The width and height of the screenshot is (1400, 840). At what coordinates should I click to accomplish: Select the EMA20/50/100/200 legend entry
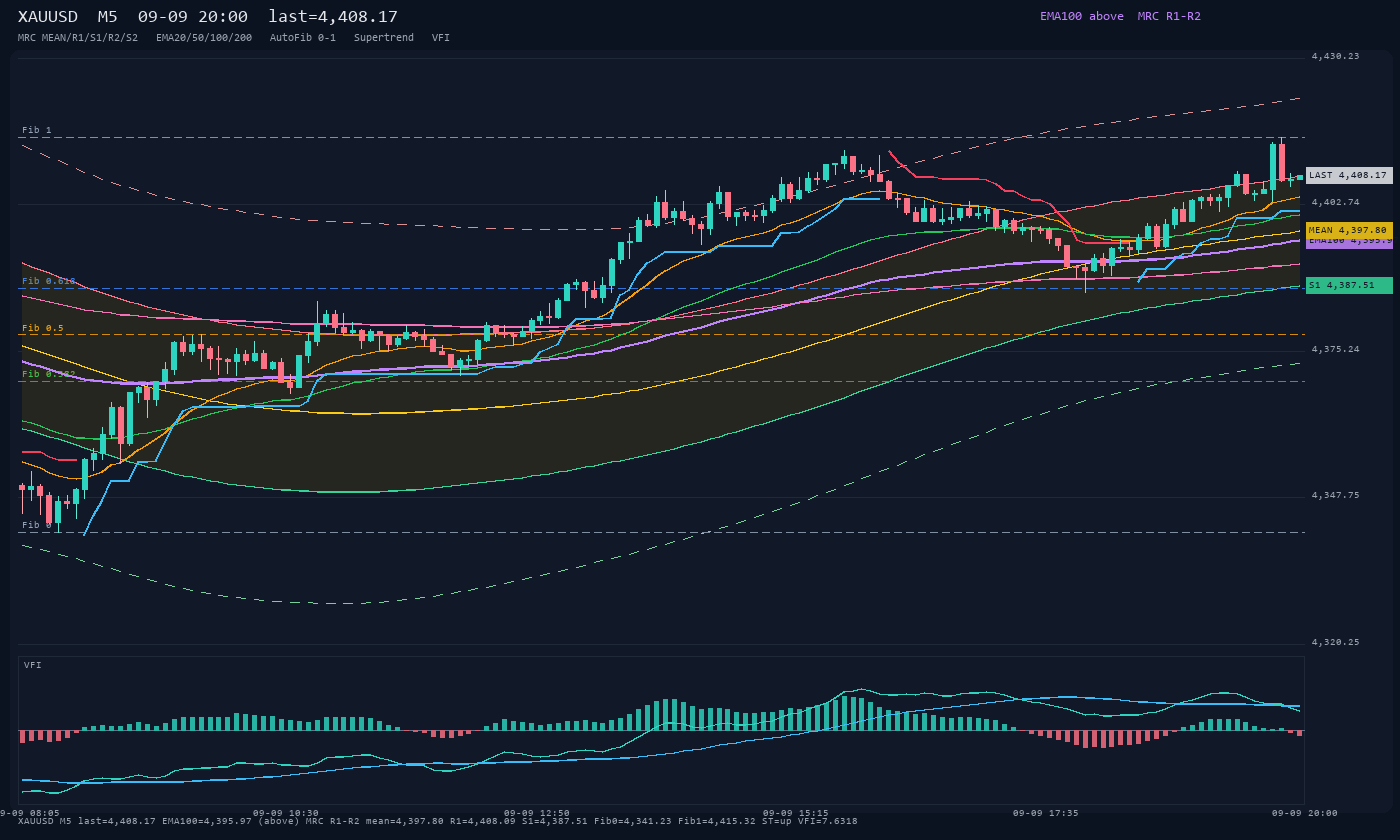(x=204, y=38)
